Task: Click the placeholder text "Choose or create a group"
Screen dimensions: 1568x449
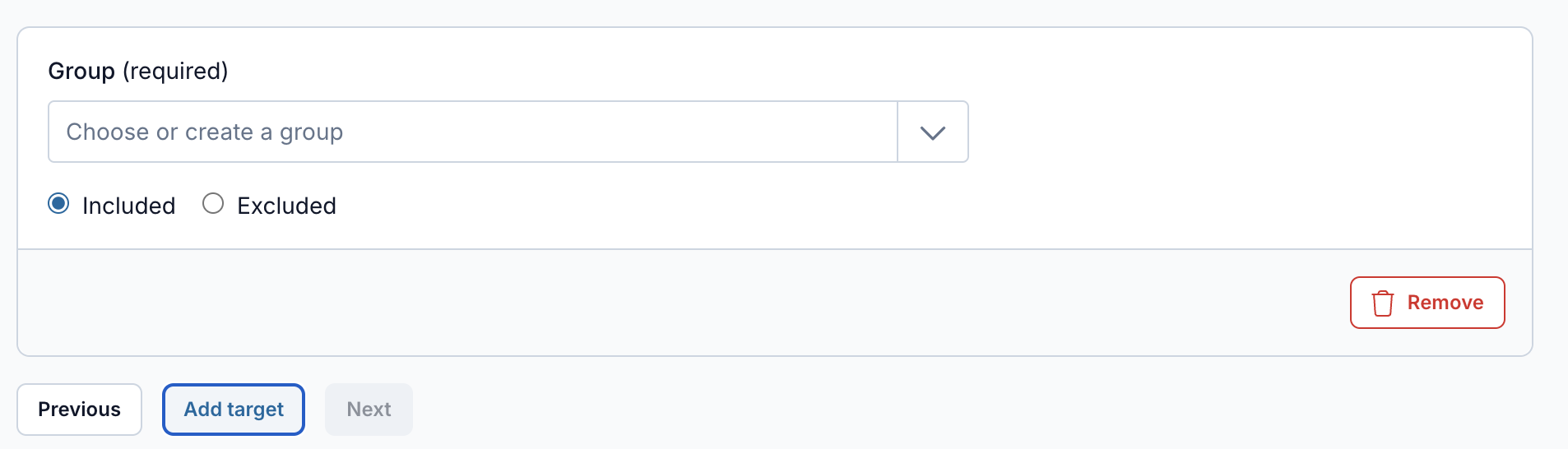Action: click(205, 132)
